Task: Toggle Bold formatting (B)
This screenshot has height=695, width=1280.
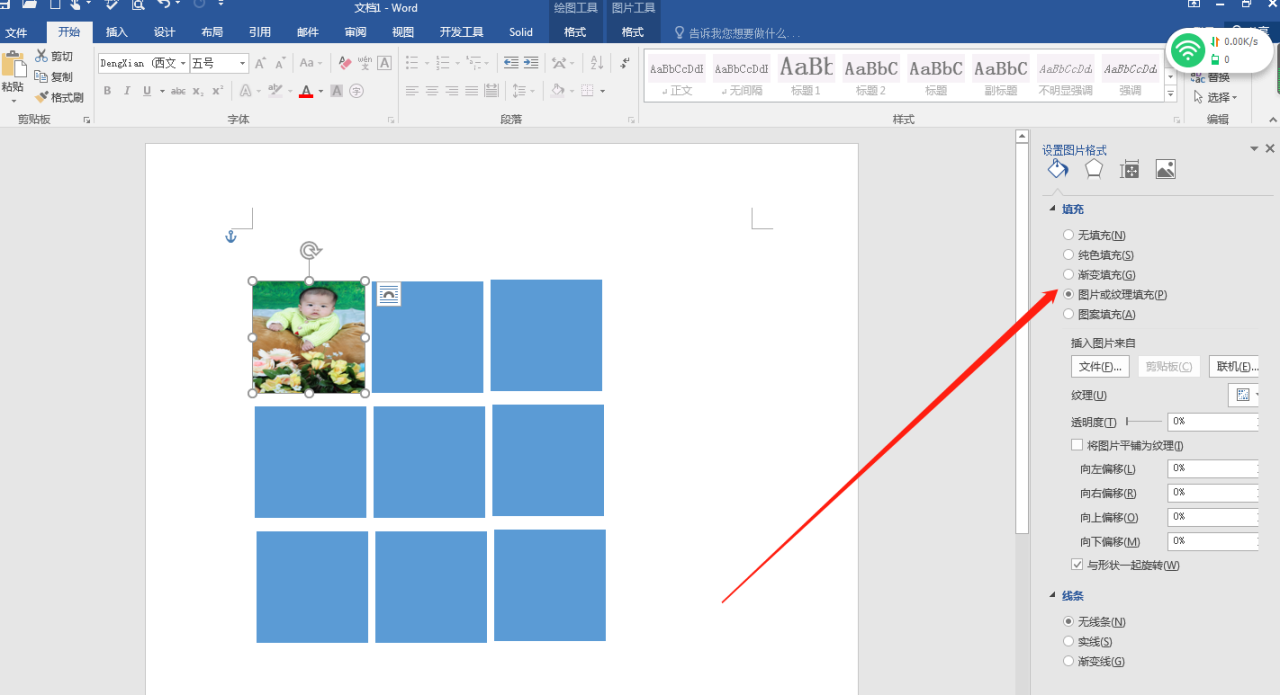Action: (x=107, y=91)
